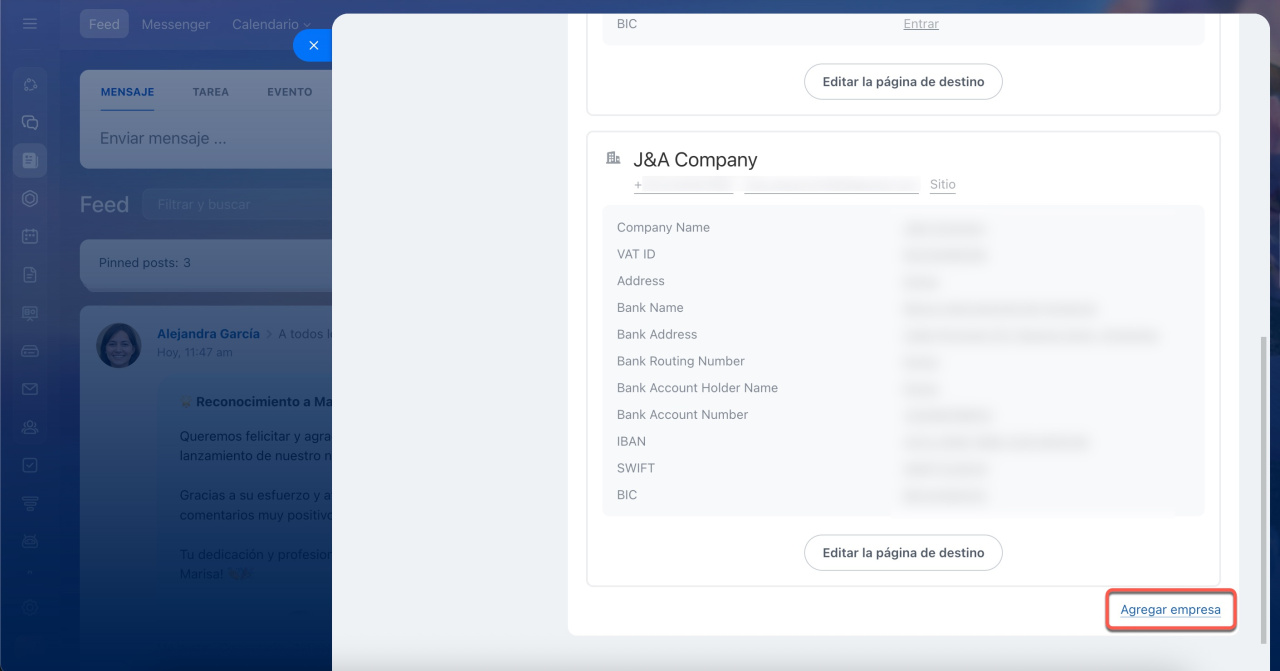Click the Filtrar y buscar search field
The width and height of the screenshot is (1280, 671).
237,204
